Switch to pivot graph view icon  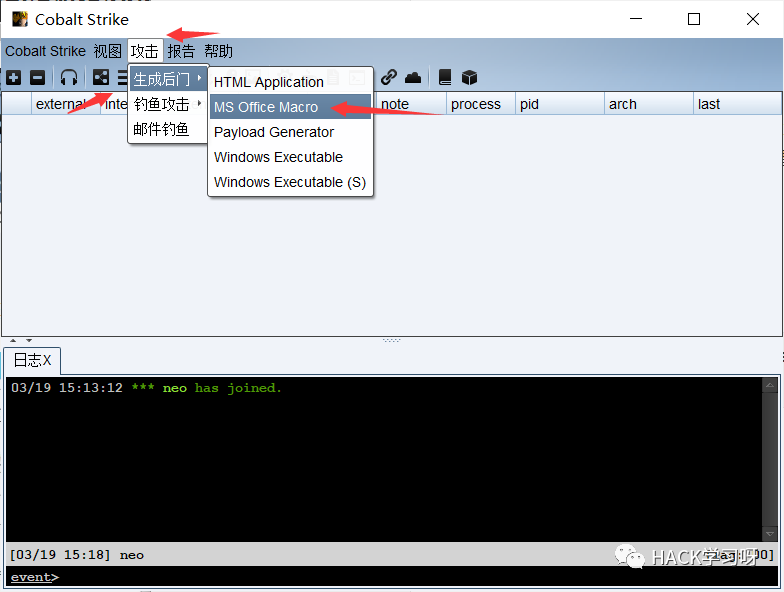(x=101, y=77)
